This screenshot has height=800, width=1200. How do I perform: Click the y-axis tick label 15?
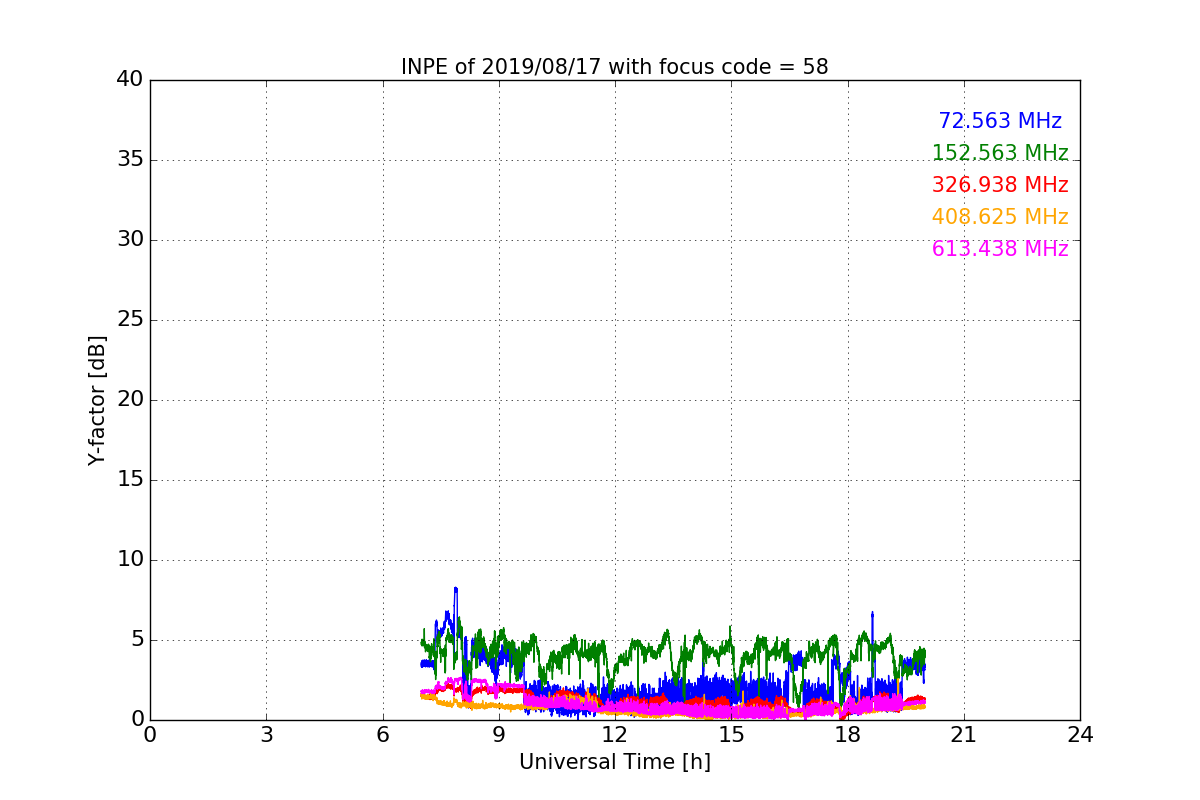130,480
